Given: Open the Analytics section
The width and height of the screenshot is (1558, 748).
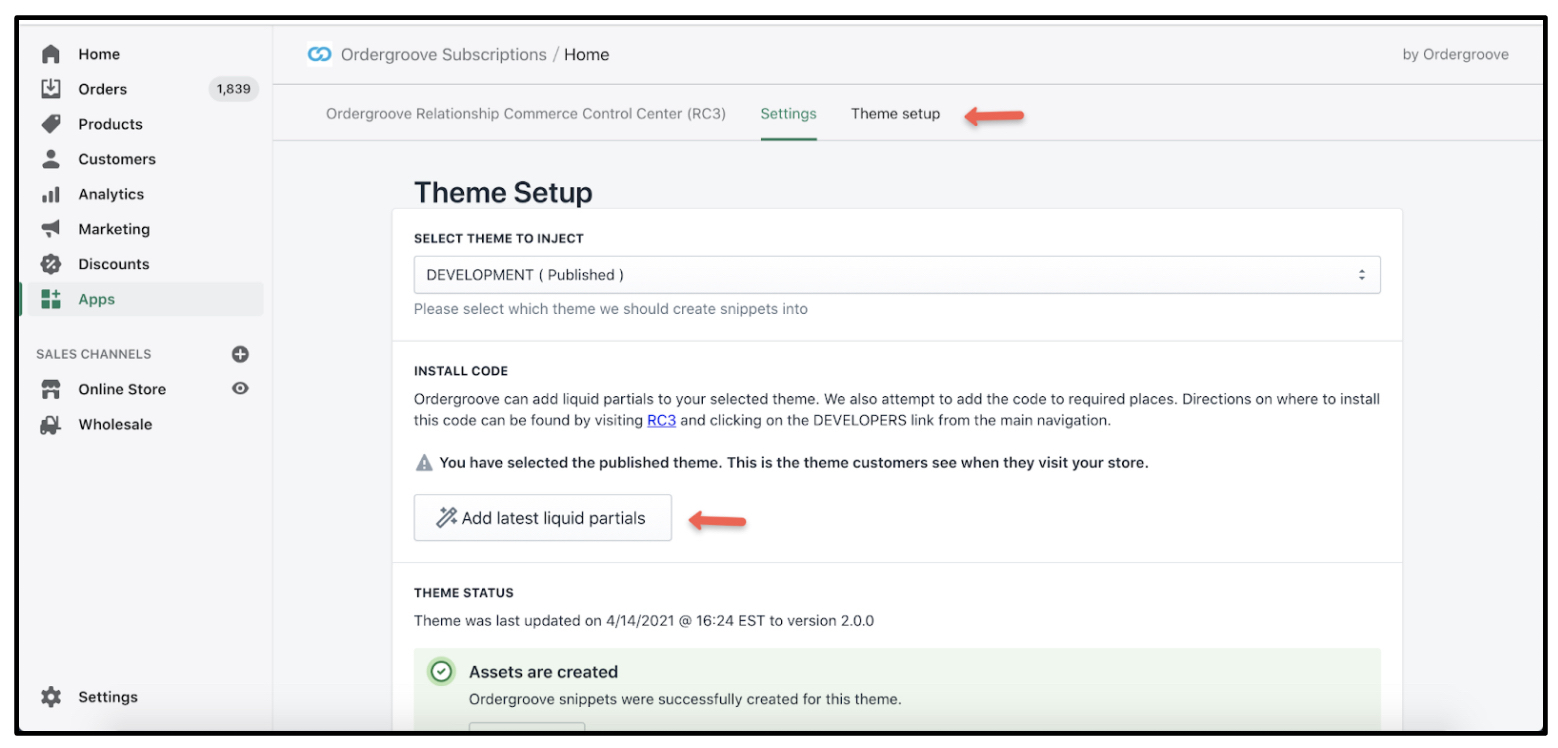Looking at the screenshot, I should pos(110,193).
